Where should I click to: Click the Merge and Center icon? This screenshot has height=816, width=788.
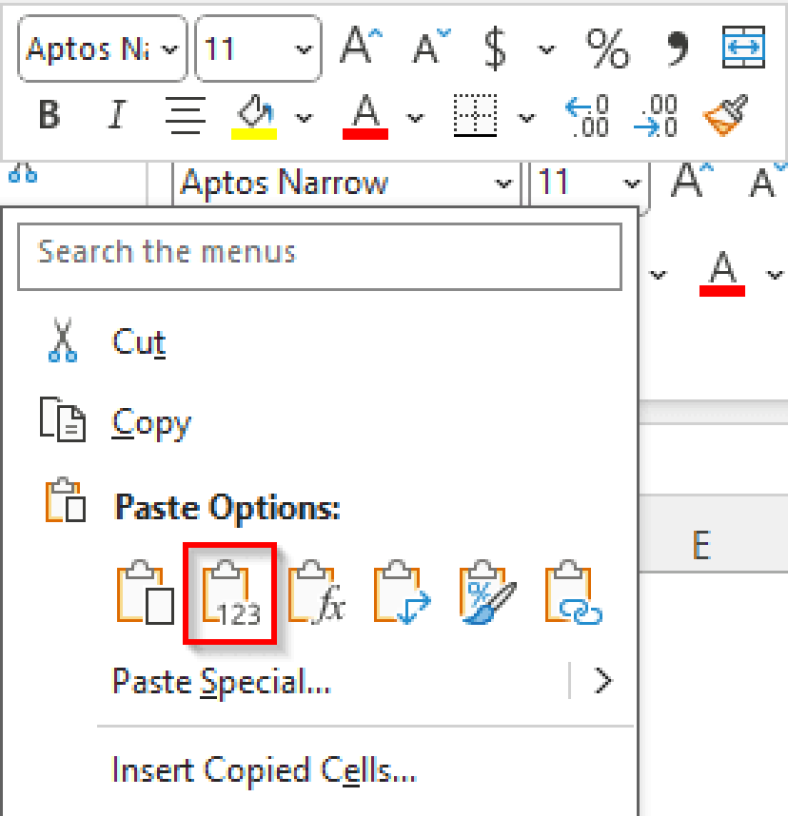coord(743,48)
